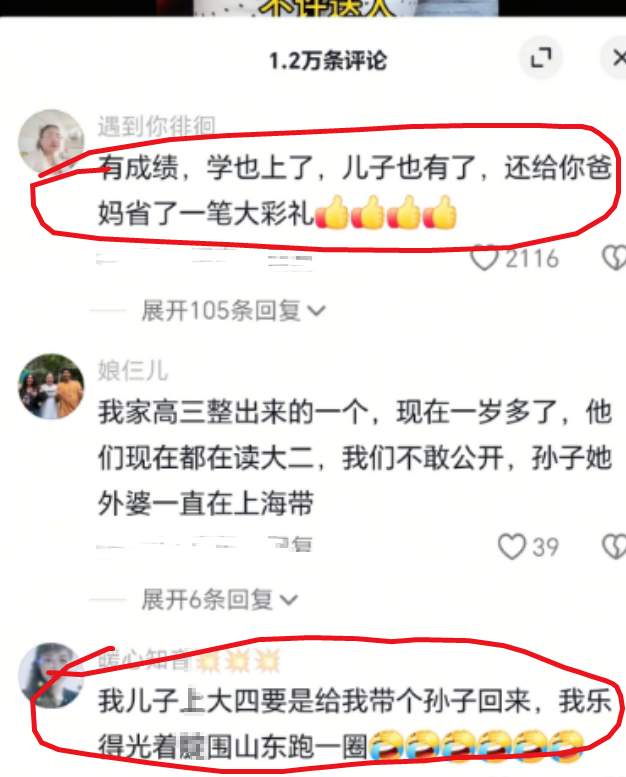Open avatar of user 遇到你徘徊

51,142
